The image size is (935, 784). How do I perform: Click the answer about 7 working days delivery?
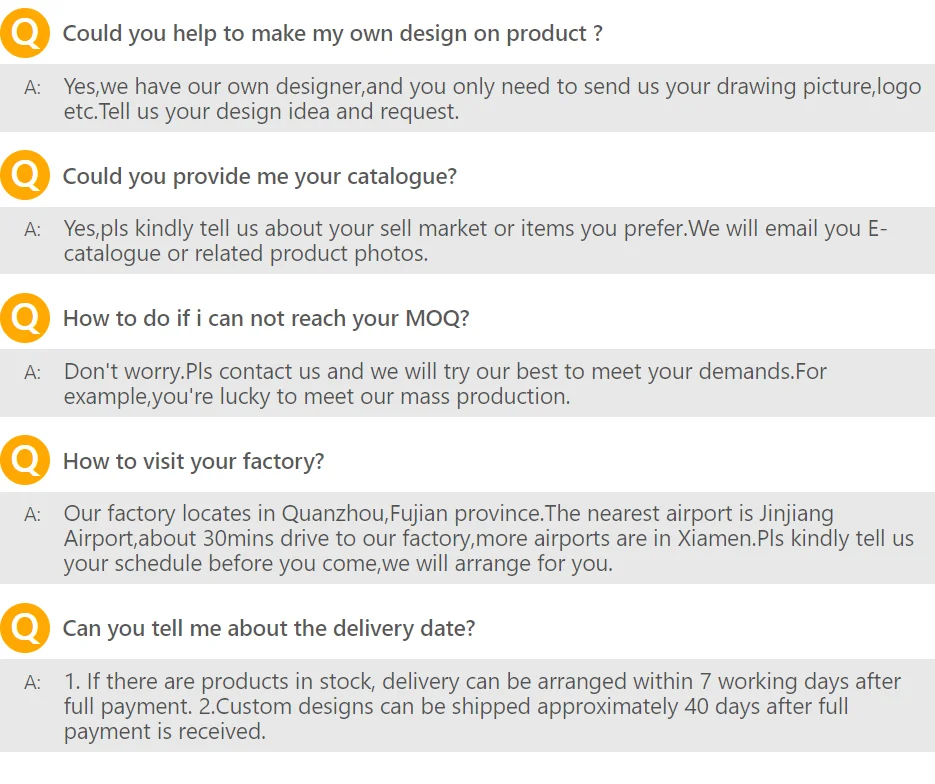point(482,706)
